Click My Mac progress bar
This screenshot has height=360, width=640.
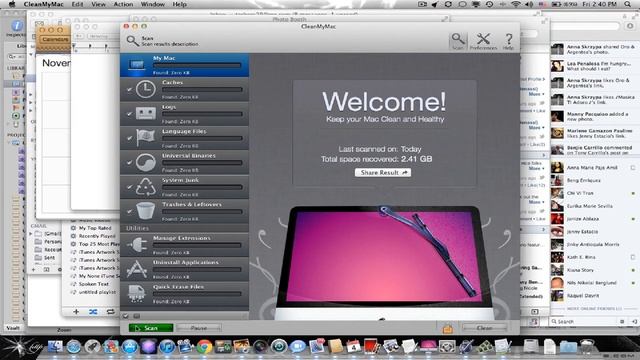(x=197, y=65)
